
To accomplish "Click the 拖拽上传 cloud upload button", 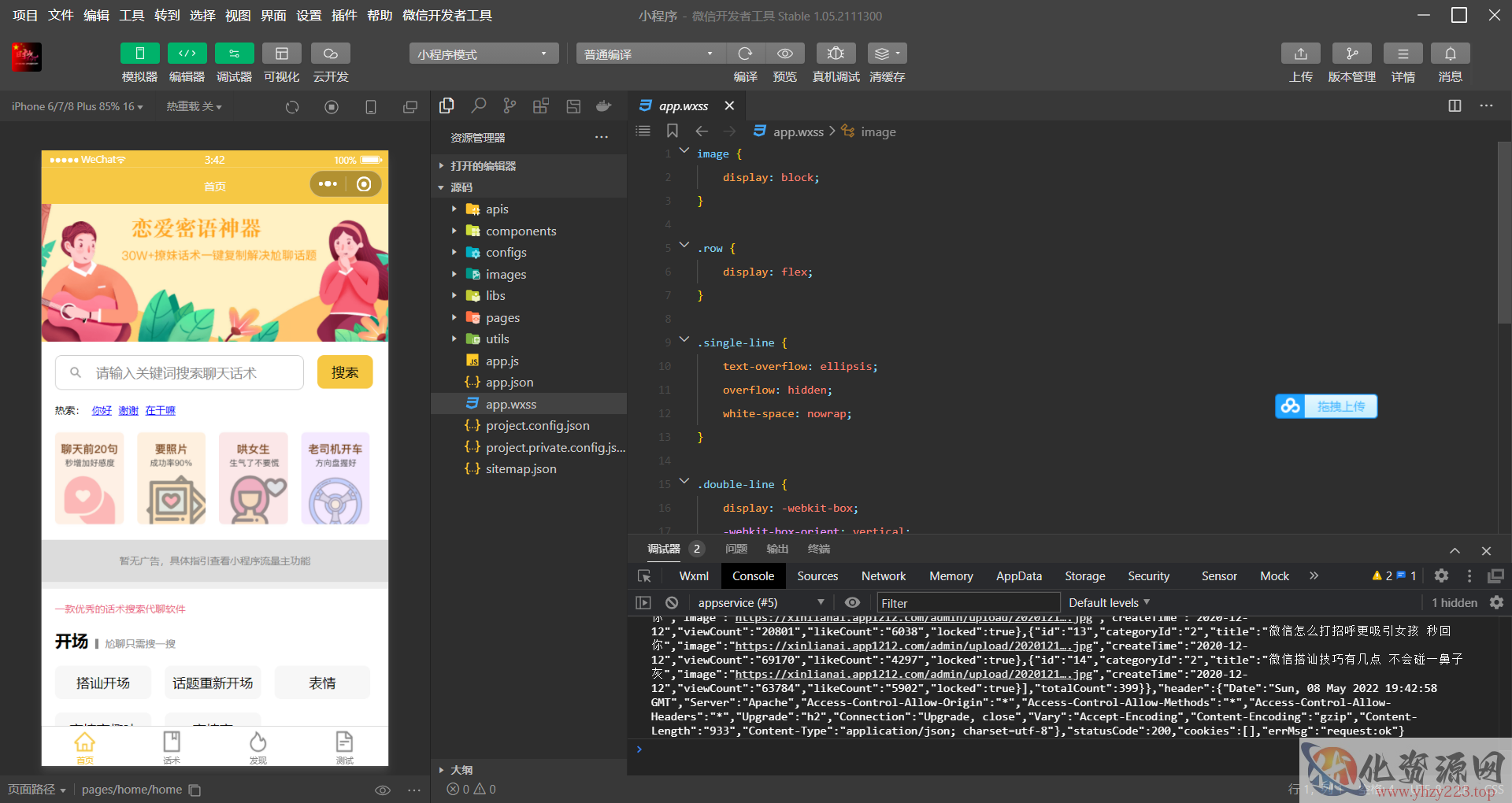I will click(x=1326, y=406).
